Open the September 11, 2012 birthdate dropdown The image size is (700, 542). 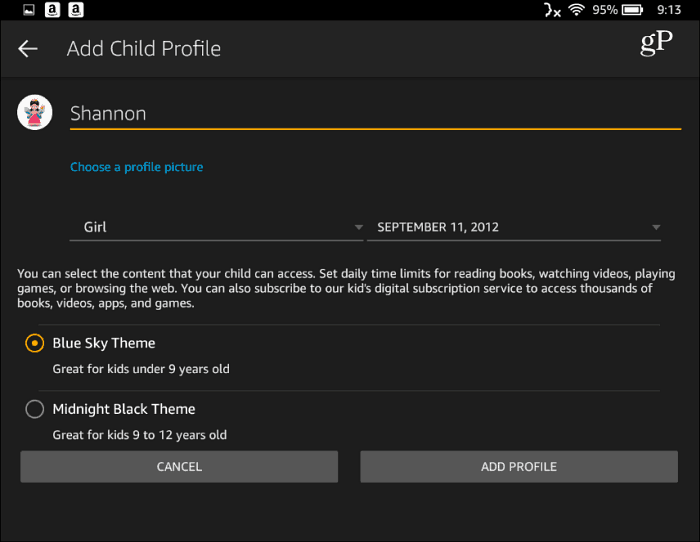pyautogui.click(x=514, y=227)
